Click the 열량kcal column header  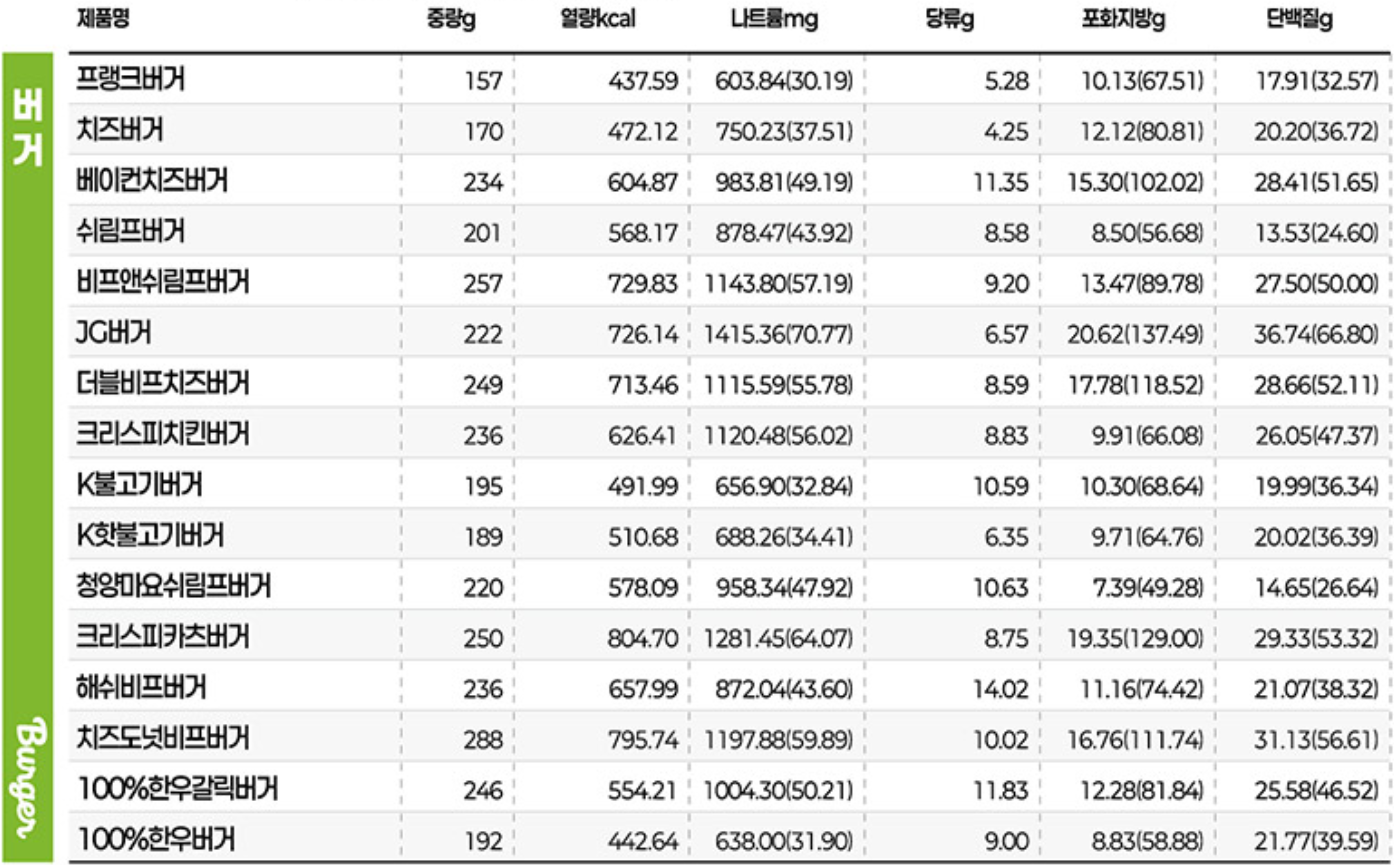(x=599, y=21)
